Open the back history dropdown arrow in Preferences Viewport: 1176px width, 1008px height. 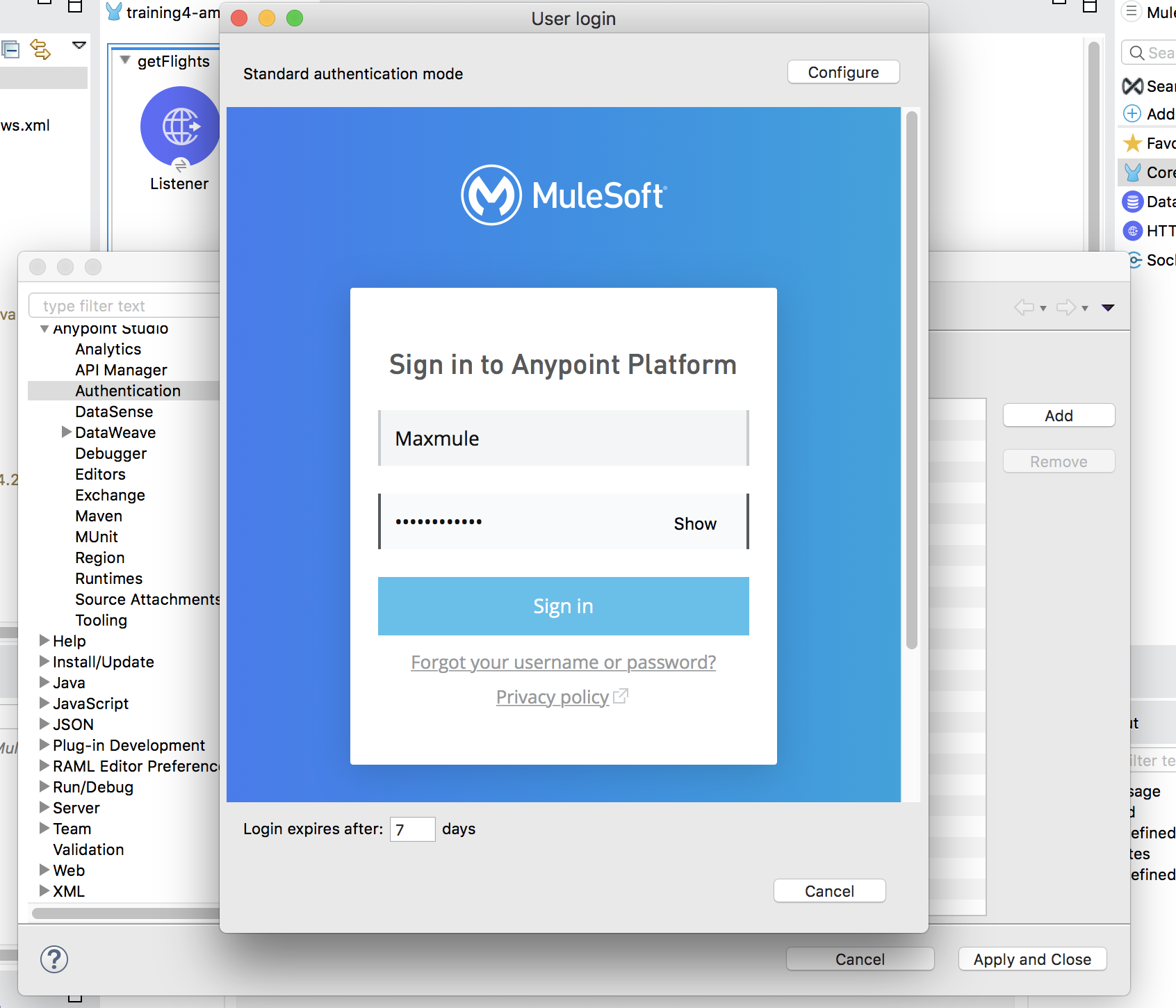1043,308
